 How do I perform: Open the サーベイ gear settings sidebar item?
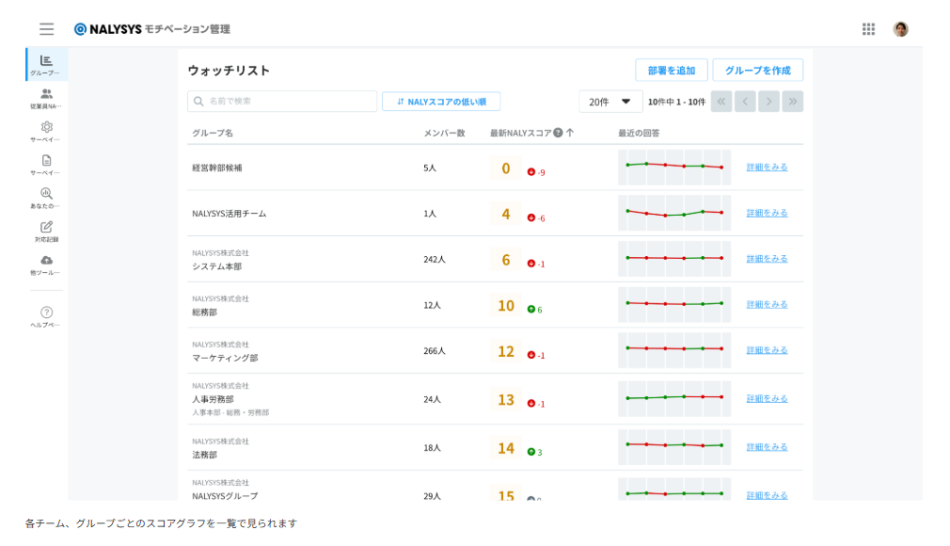(x=46, y=131)
